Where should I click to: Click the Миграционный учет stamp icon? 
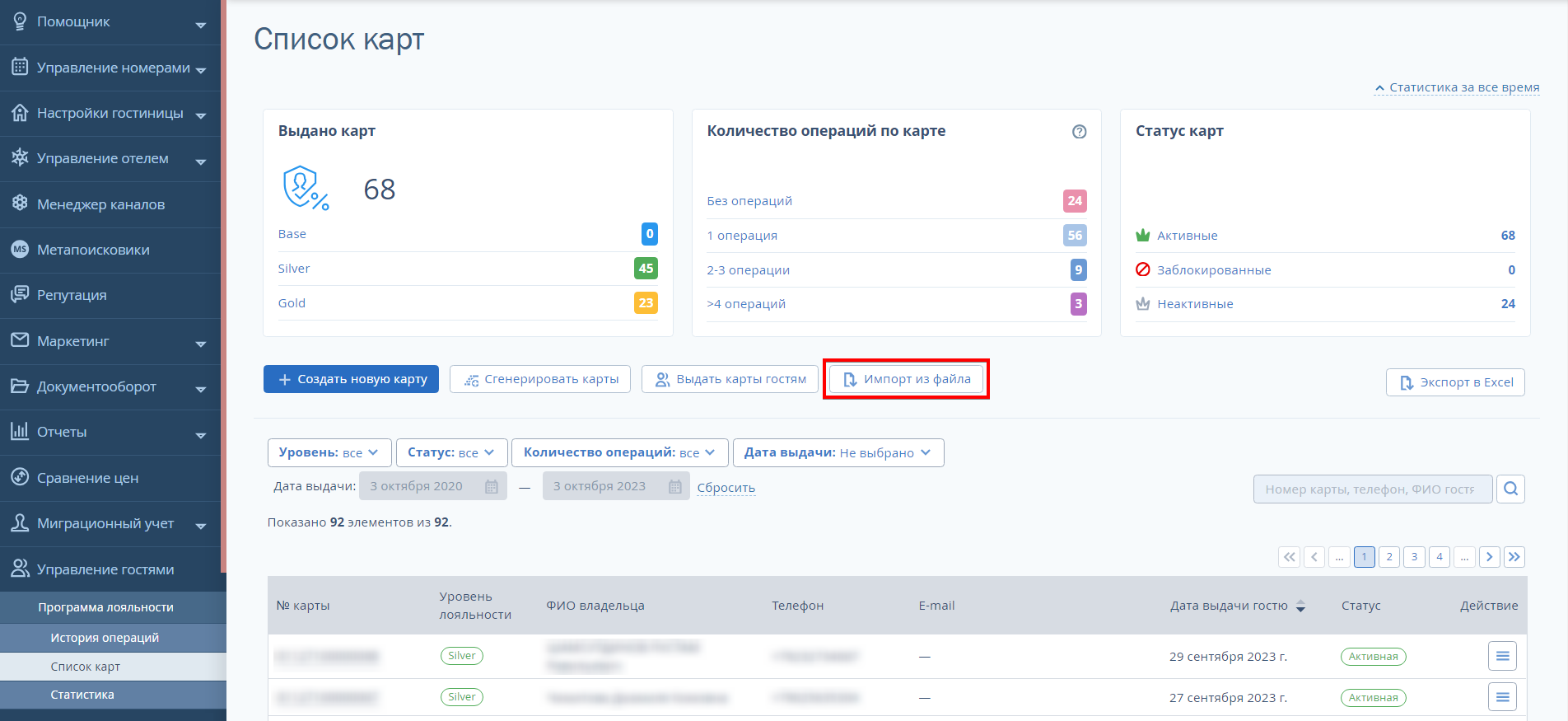tap(20, 522)
